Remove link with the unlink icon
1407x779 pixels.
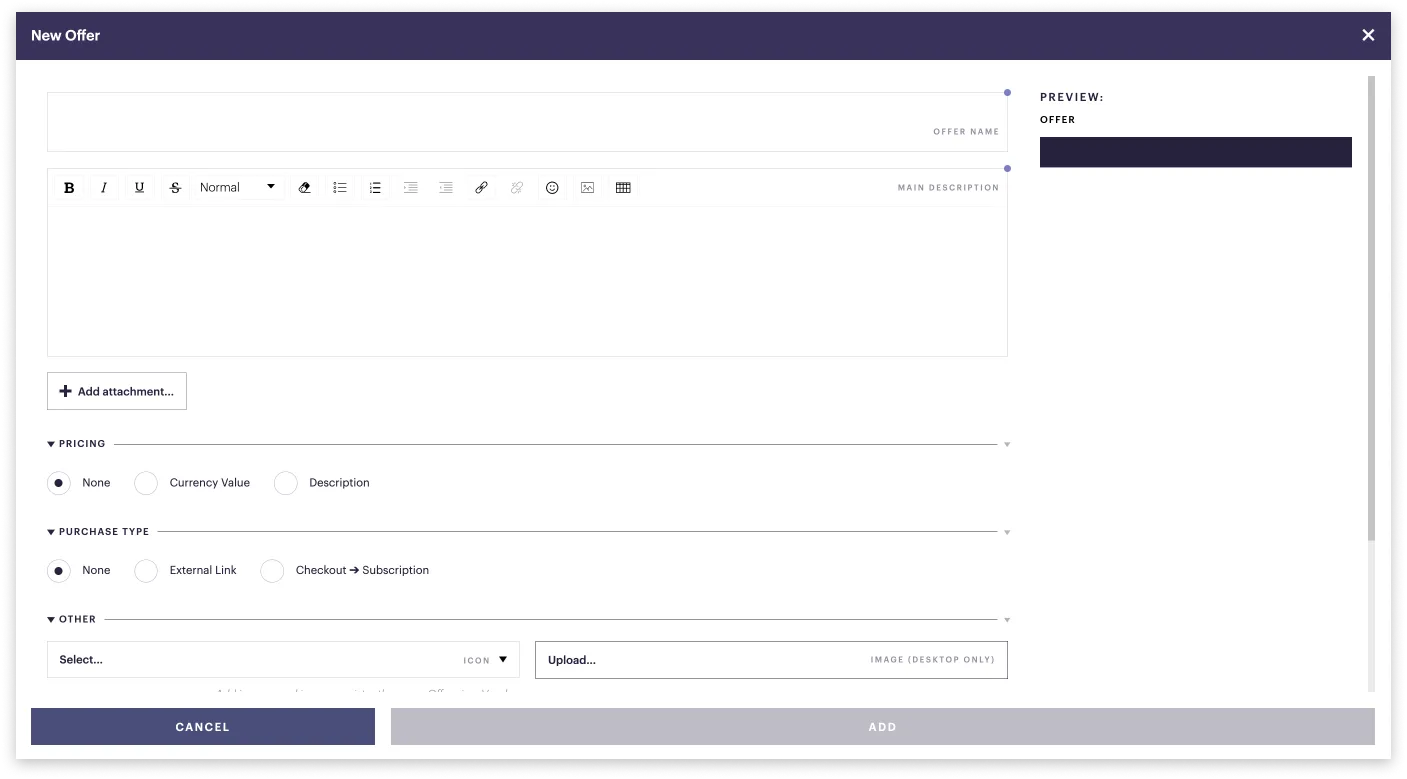click(x=517, y=188)
